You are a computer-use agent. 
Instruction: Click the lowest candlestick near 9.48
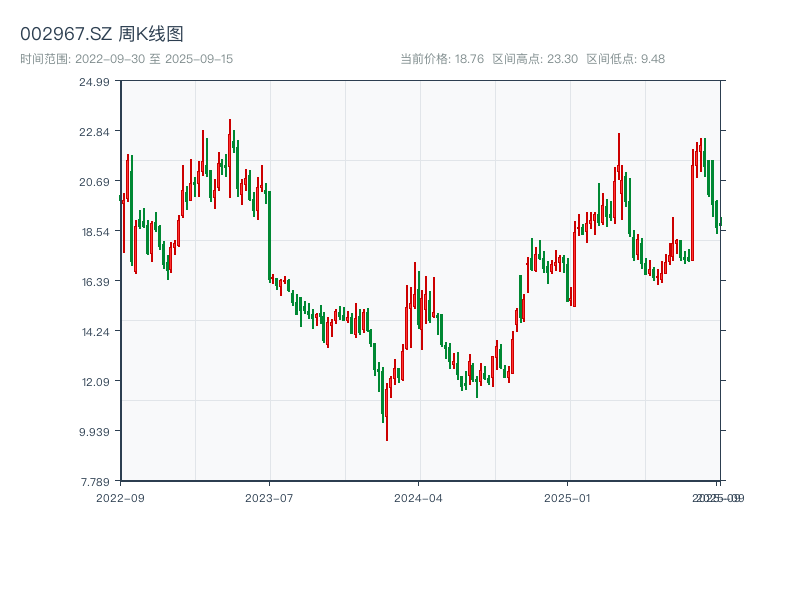point(386,418)
